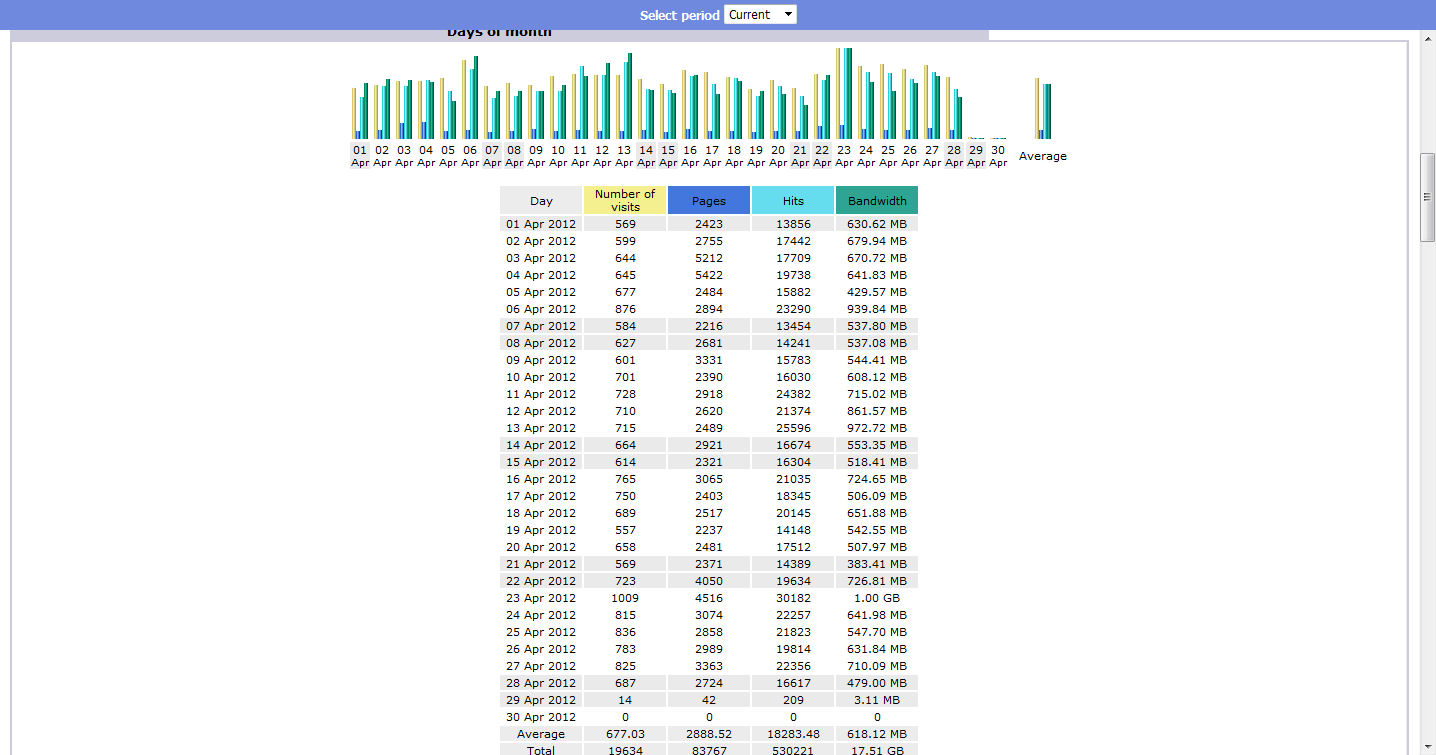
Task: Click the 02 Apr 2012 day cell
Action: click(x=541, y=241)
